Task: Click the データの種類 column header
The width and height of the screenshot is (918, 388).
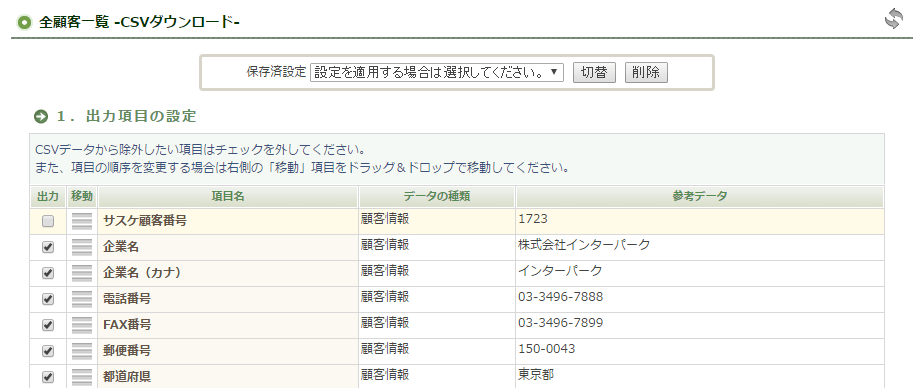Action: (437, 197)
